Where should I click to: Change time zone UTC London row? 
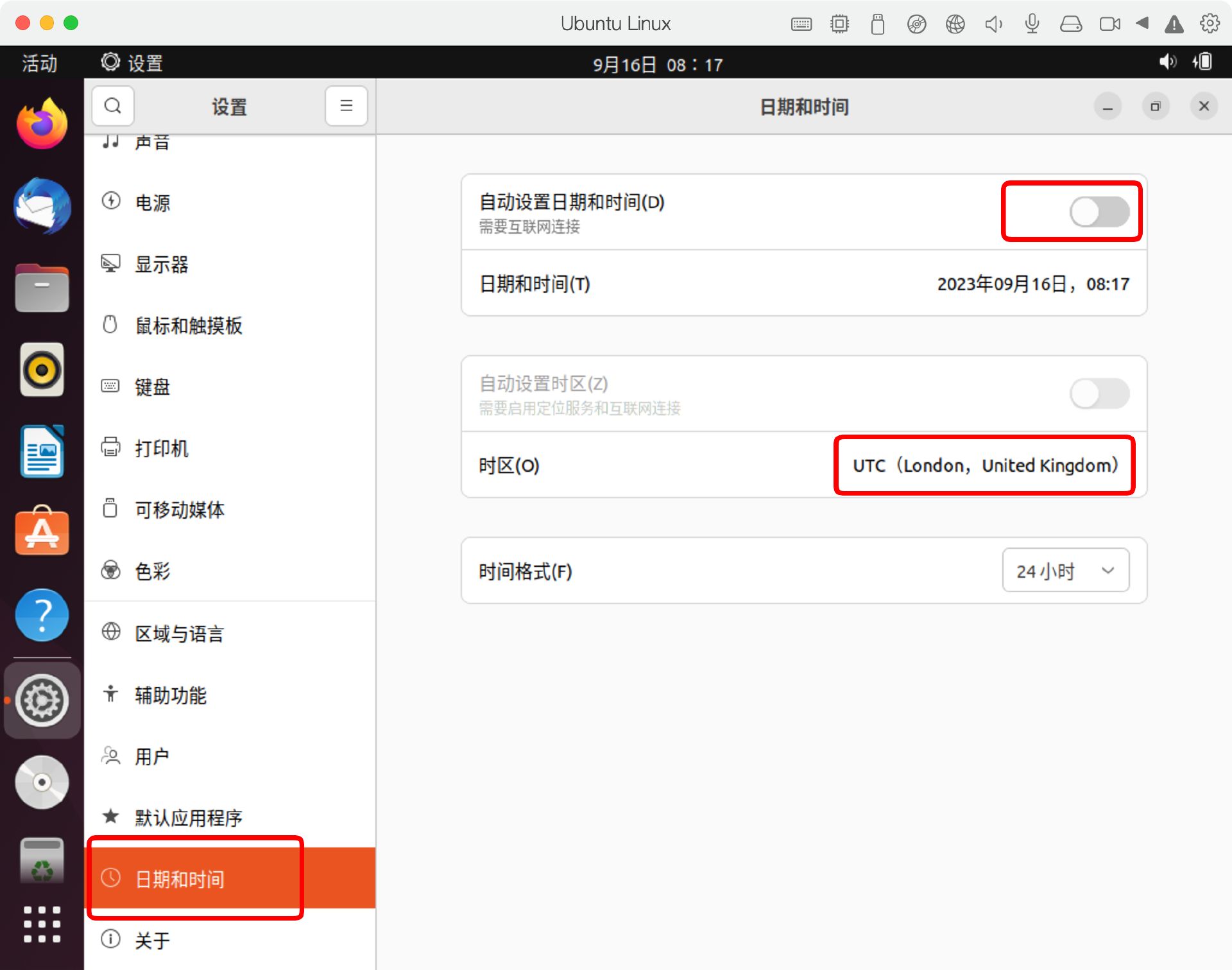(804, 465)
